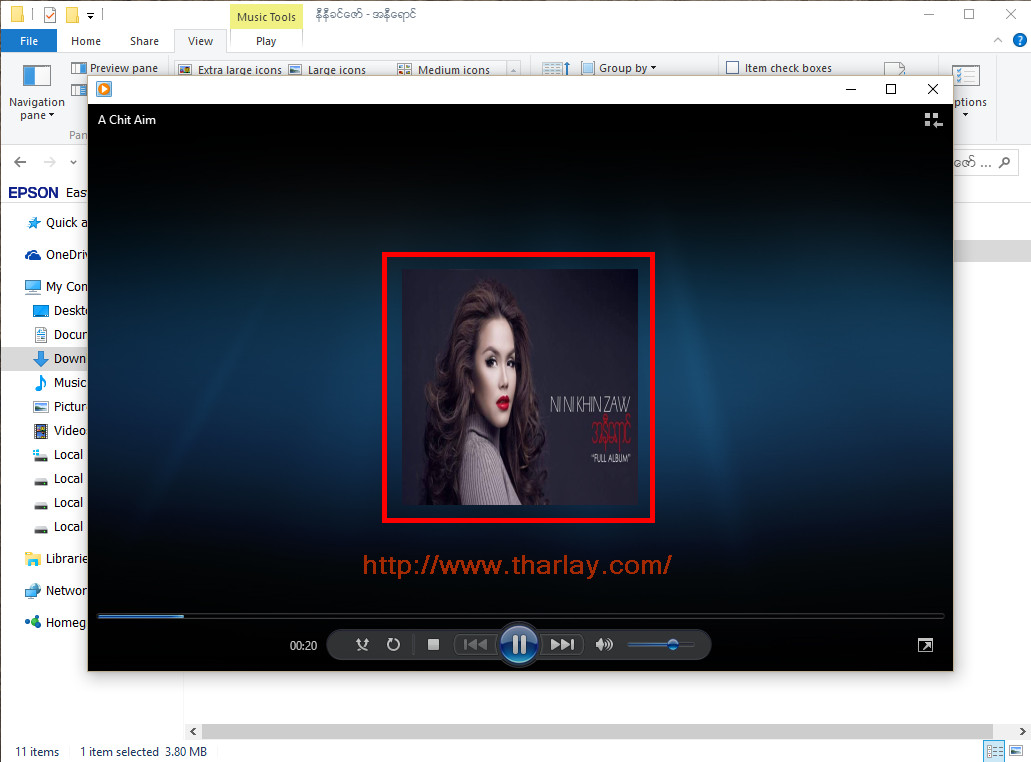1031x762 pixels.
Task: Click the horizontal scrollbar left arrow
Action: point(193,731)
